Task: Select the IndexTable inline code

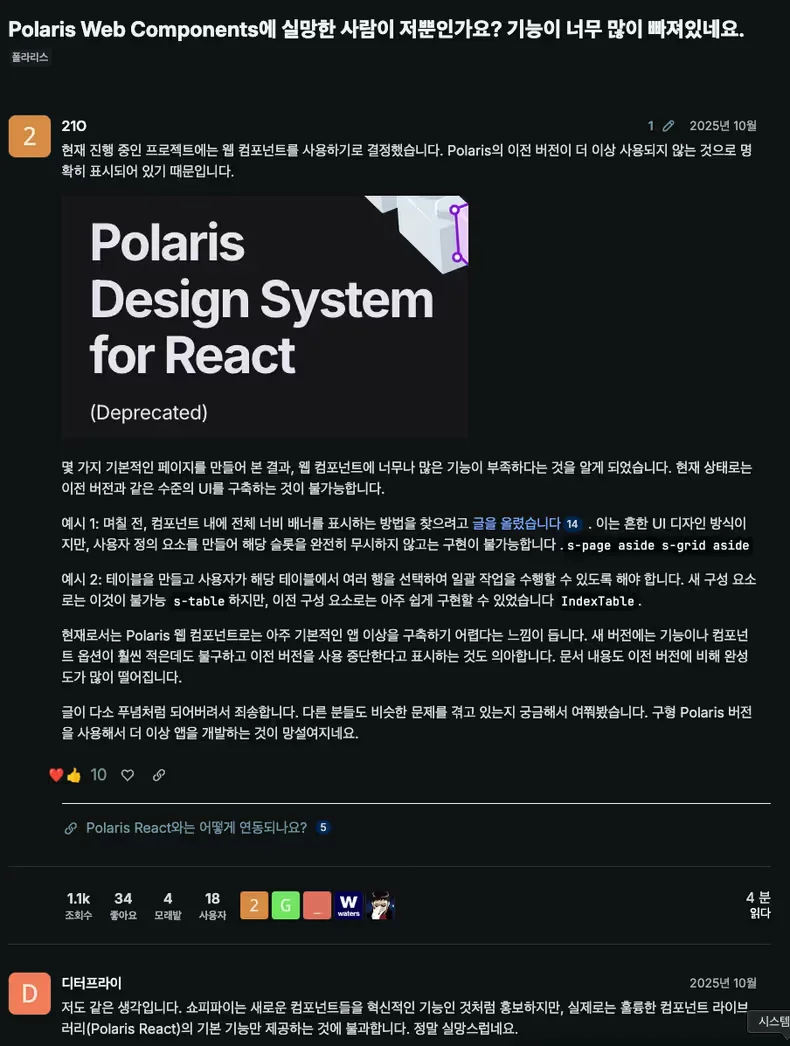Action: [597, 601]
